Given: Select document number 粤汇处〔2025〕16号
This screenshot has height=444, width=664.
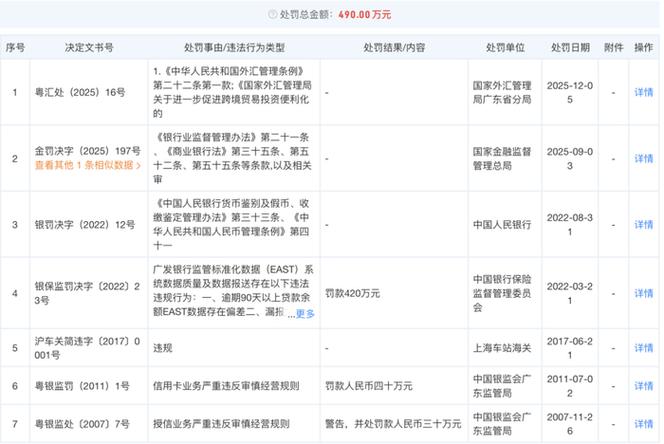Looking at the screenshot, I should [x=80, y=92].
